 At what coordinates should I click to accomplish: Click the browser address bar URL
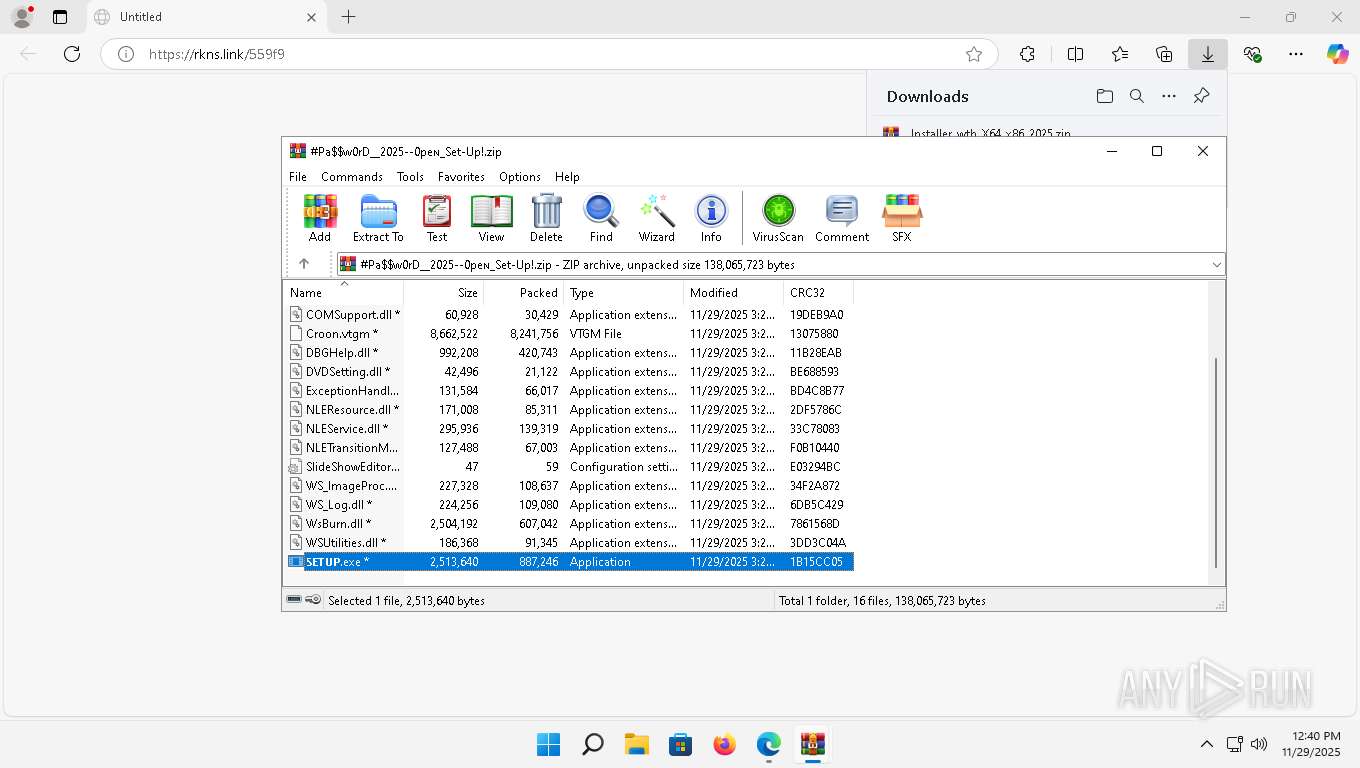pyautogui.click(x=217, y=54)
